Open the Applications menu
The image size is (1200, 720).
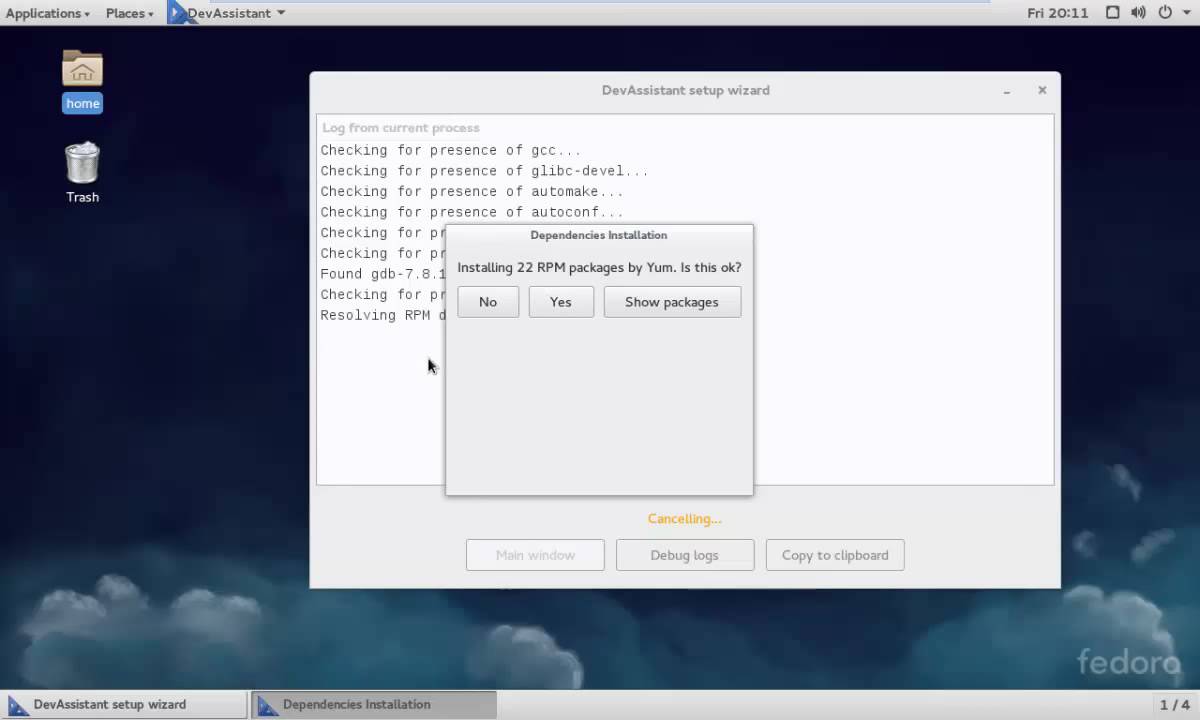point(47,13)
